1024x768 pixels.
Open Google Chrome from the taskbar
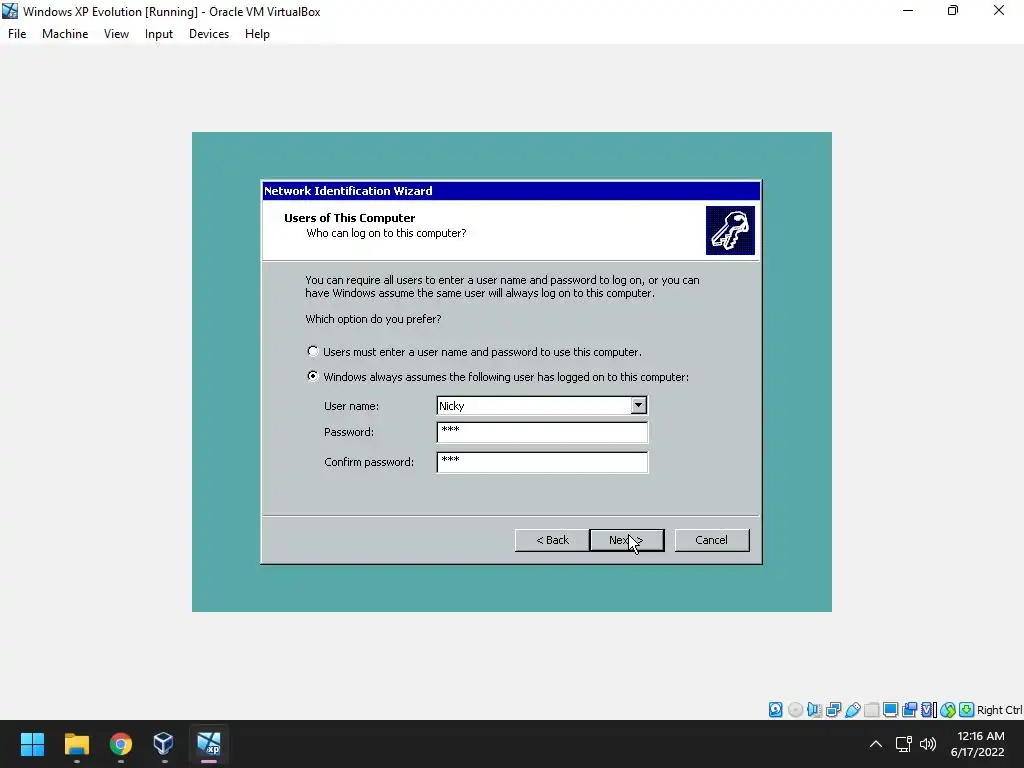click(120, 744)
